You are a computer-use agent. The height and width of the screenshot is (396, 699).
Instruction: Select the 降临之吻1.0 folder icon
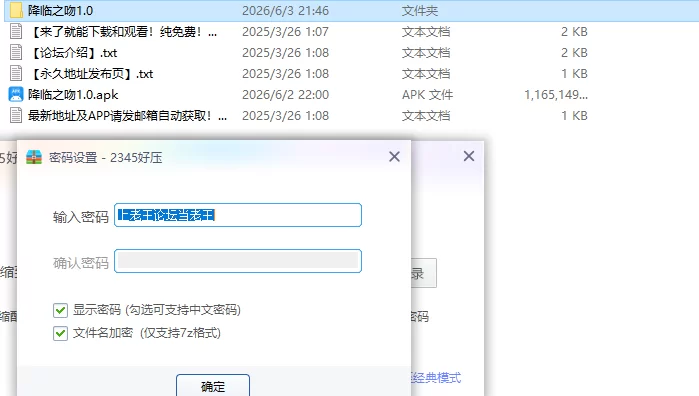tap(16, 10)
